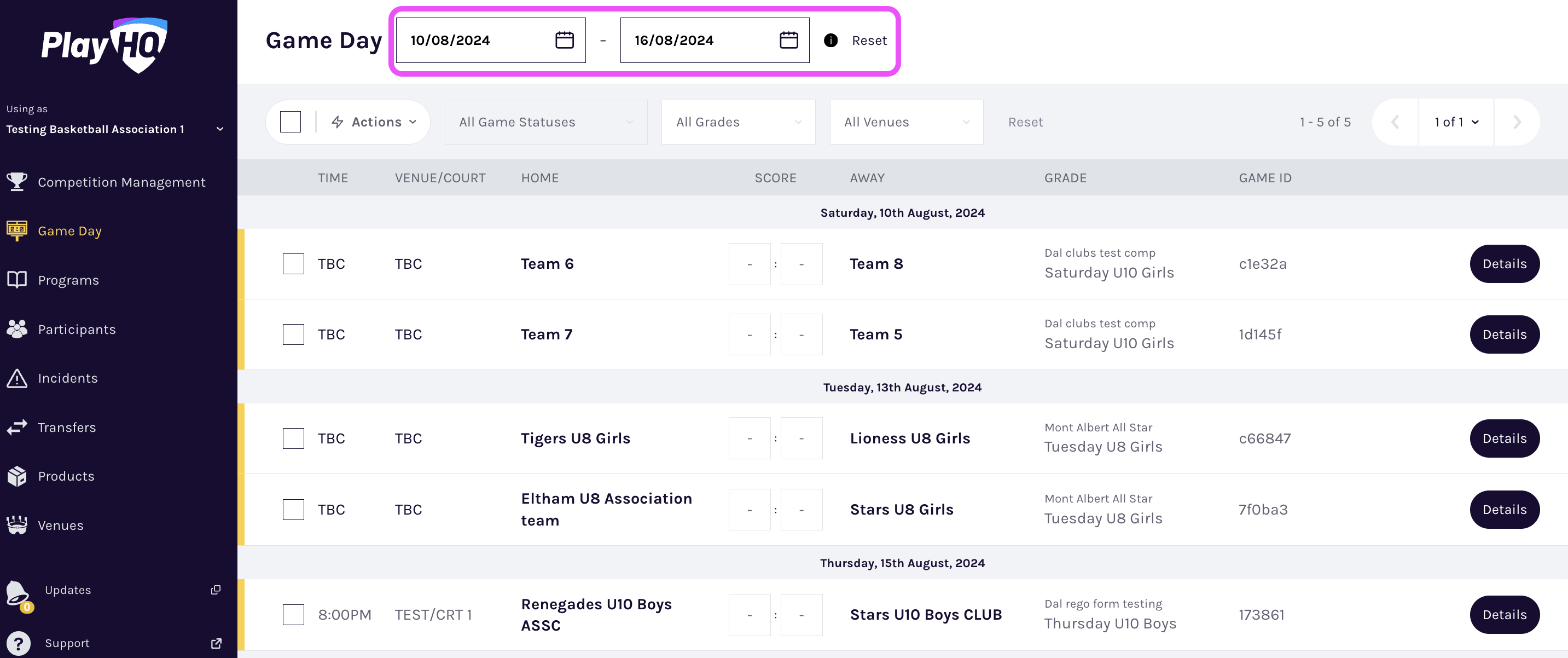Click the Incidents warning triangle icon

click(x=17, y=378)
